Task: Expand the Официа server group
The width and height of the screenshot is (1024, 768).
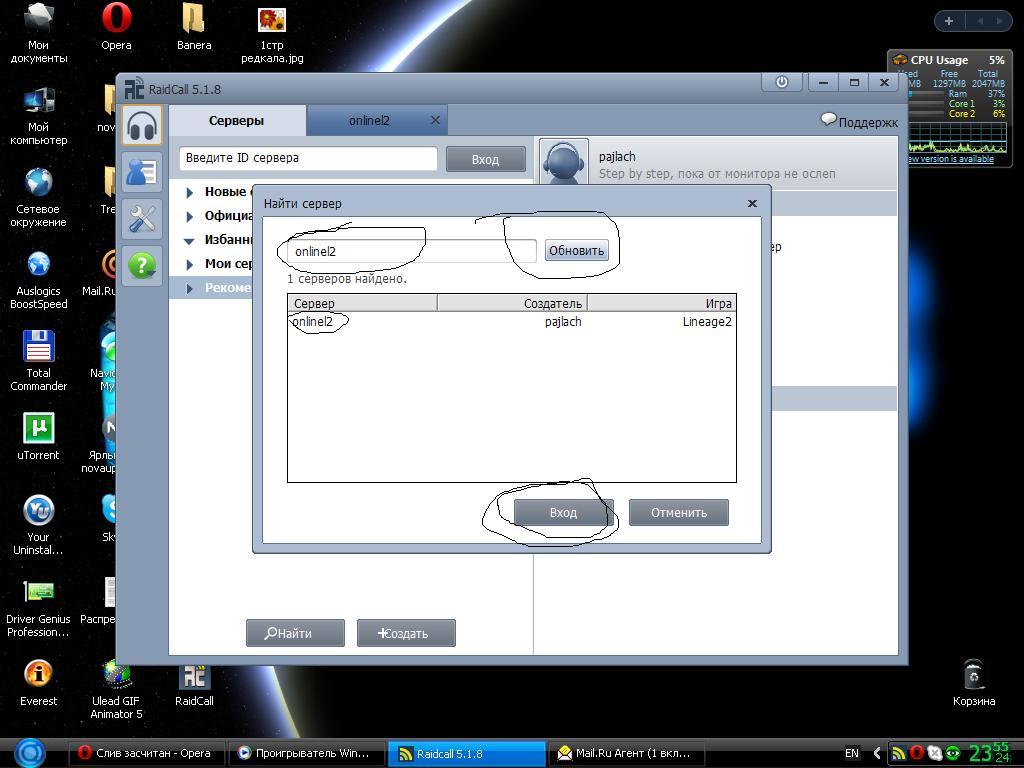Action: (x=189, y=216)
